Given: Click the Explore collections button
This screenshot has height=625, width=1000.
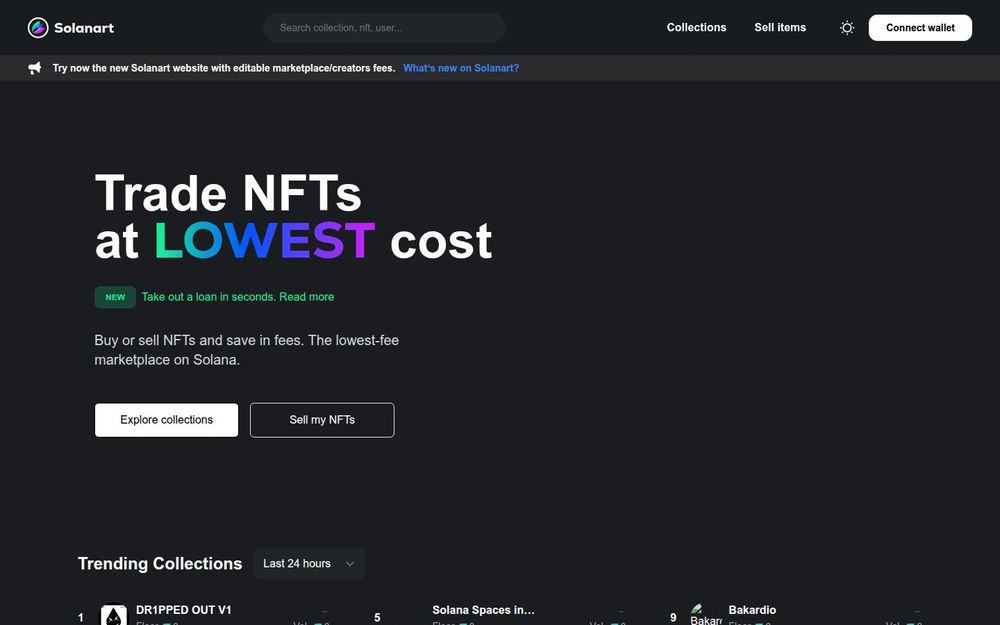Looking at the screenshot, I should (166, 420).
